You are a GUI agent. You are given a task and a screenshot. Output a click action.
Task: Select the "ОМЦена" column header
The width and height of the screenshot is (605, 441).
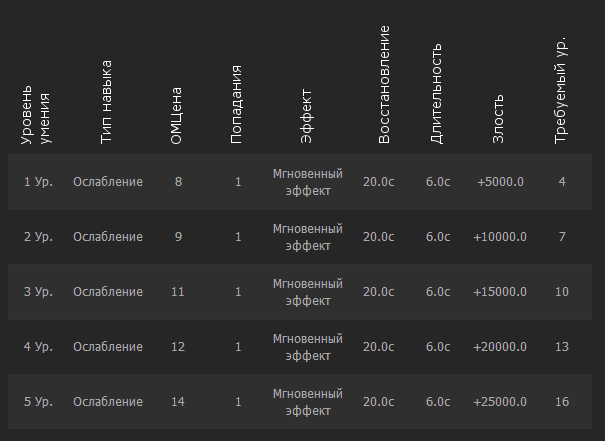(x=177, y=119)
